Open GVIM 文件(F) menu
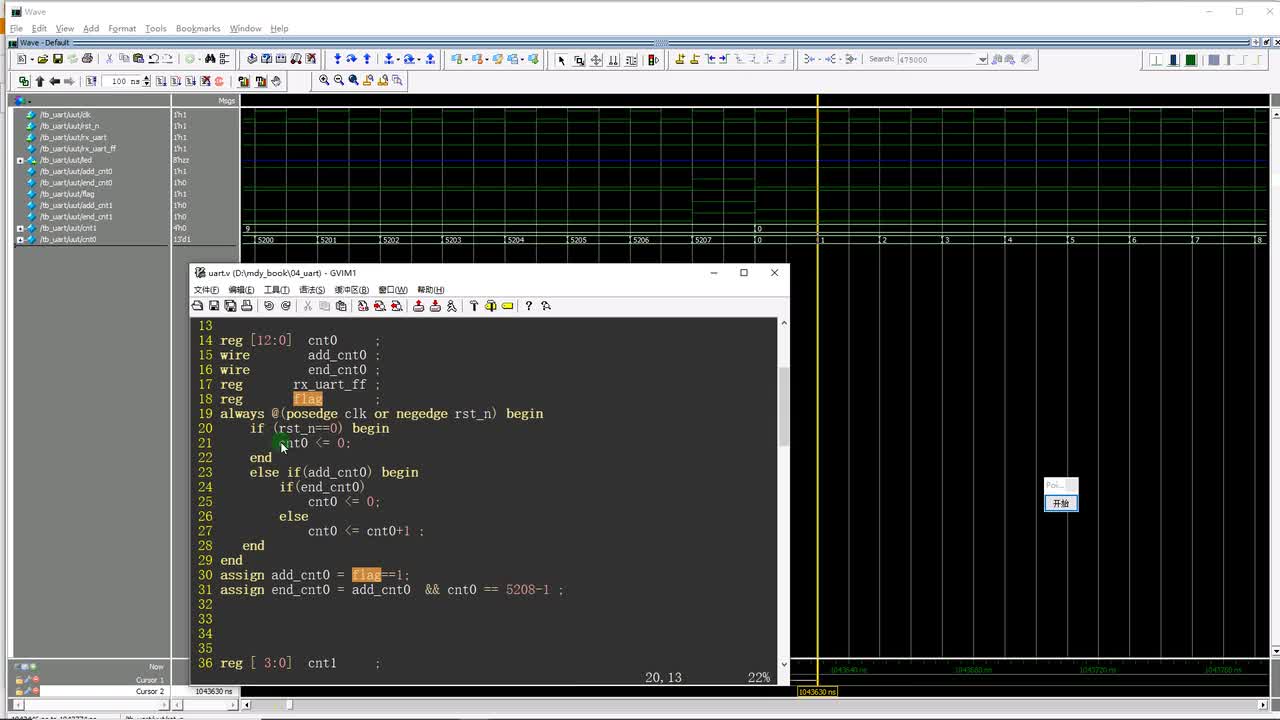The image size is (1280, 720). pos(206,290)
